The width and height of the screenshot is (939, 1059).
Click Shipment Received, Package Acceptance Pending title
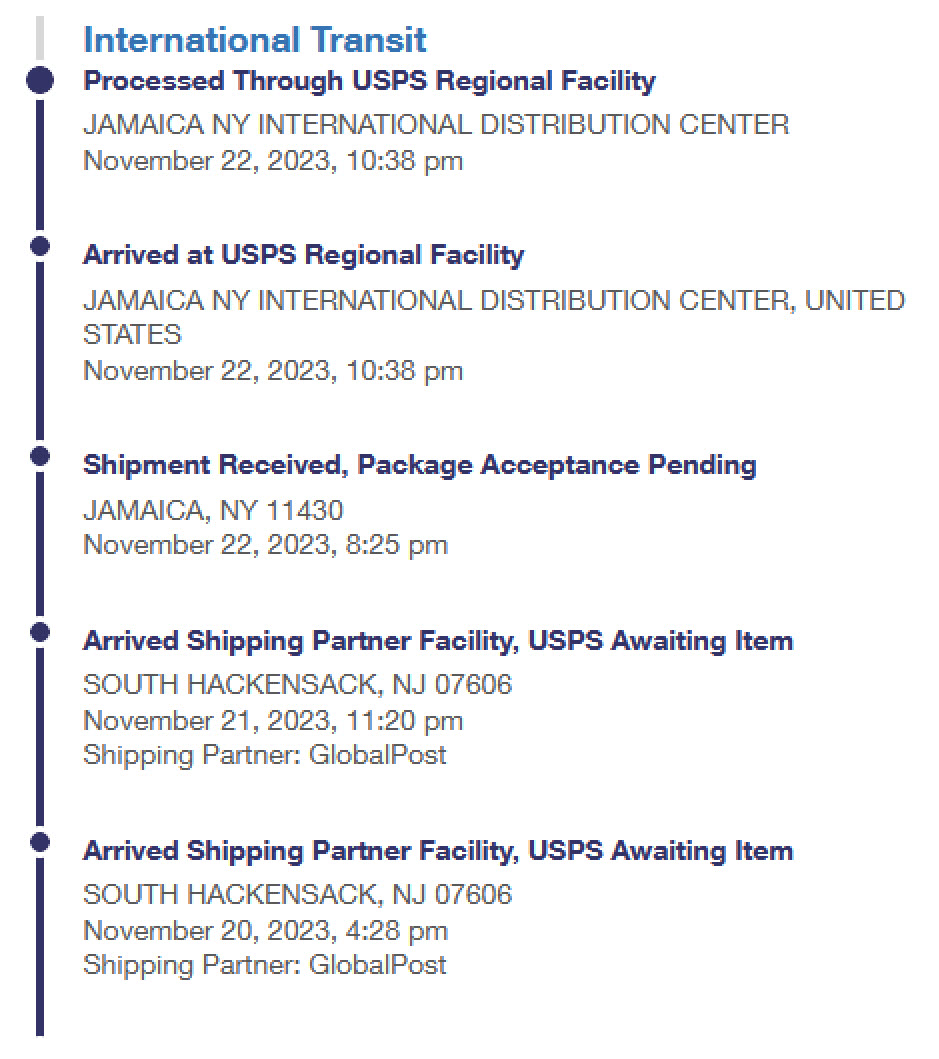pos(420,465)
